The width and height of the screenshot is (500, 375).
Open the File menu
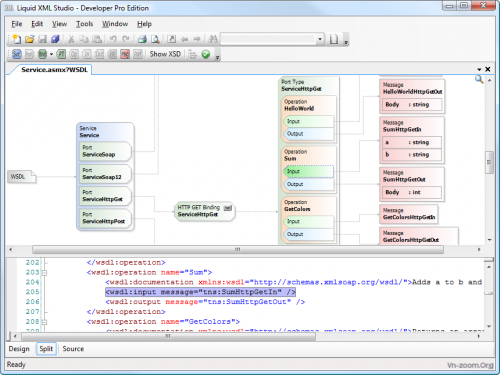[x=17, y=24]
